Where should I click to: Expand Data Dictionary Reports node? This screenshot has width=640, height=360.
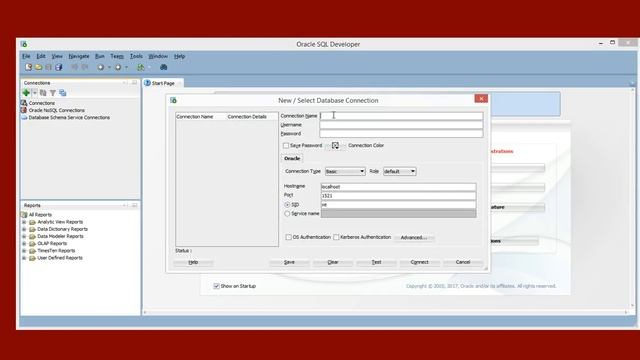pyautogui.click(x=24, y=229)
